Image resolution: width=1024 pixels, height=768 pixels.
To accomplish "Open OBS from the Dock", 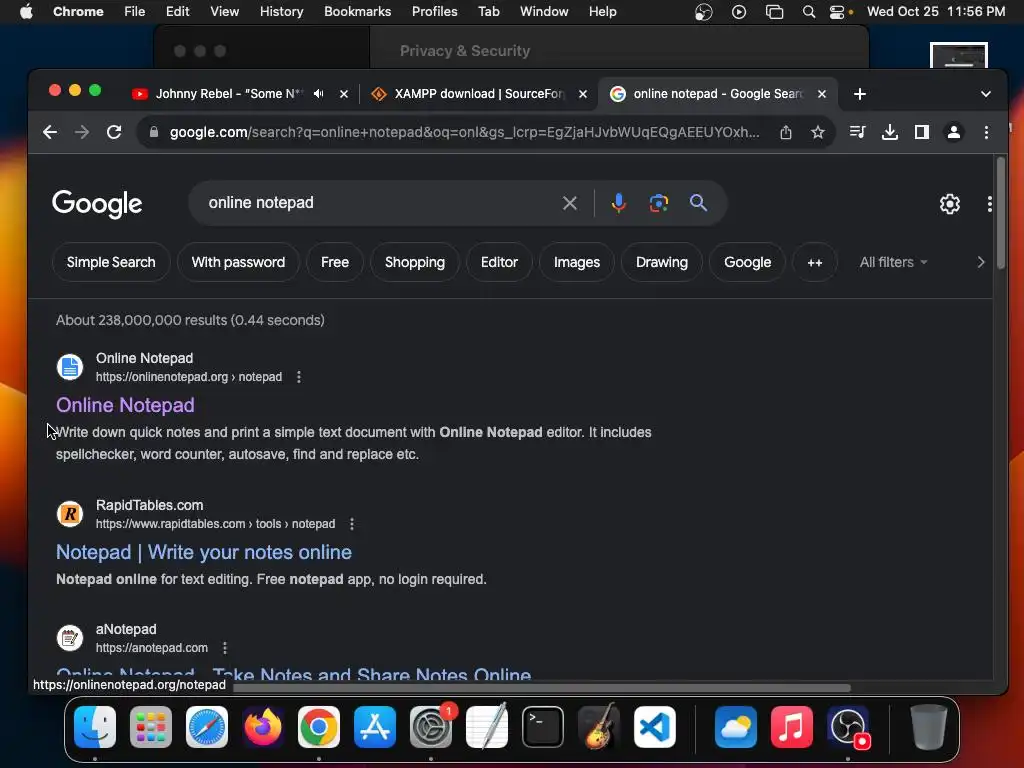I will 848,727.
